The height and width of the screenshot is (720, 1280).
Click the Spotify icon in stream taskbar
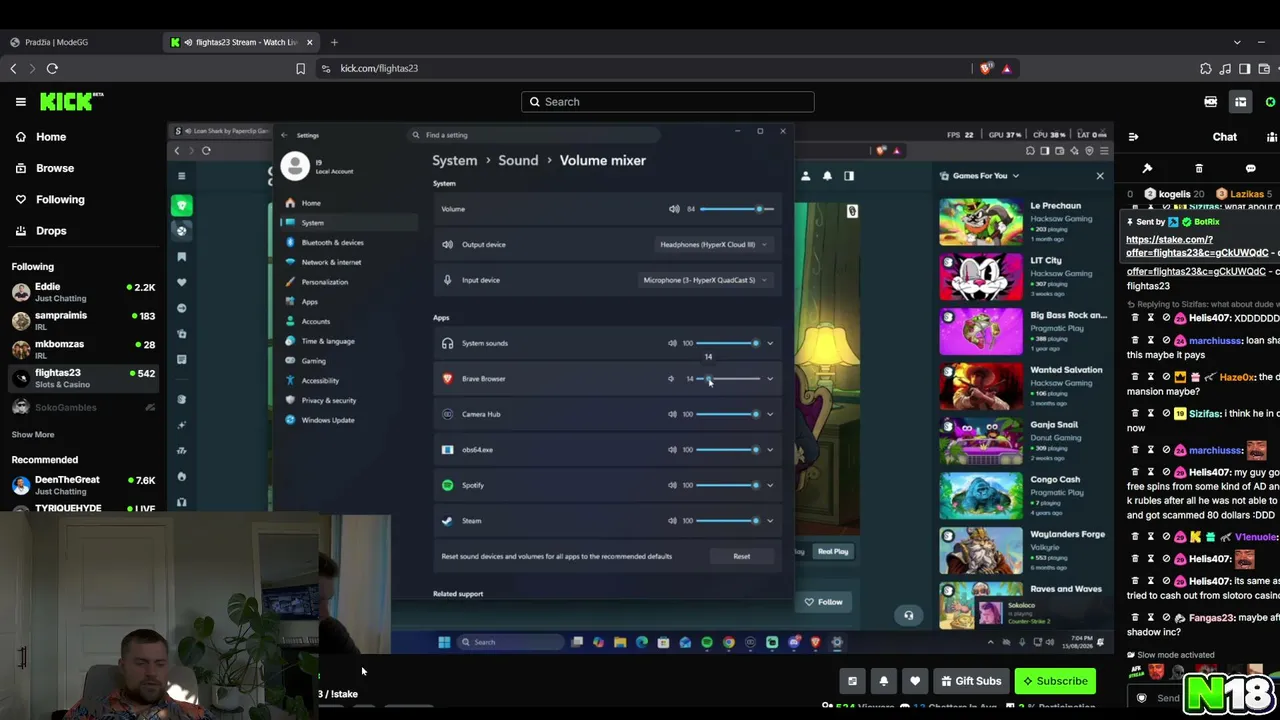pos(707,642)
